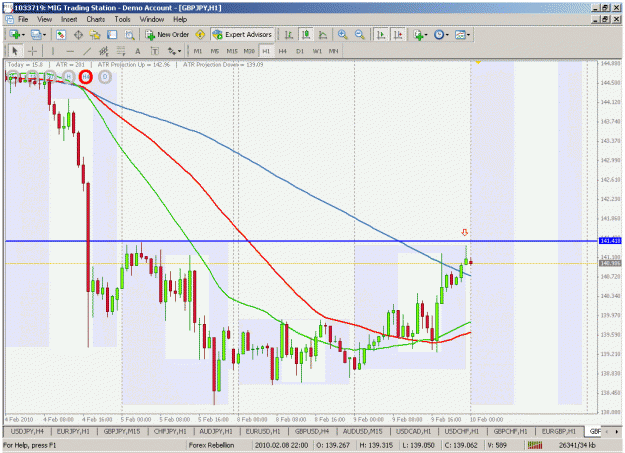This screenshot has width=625, height=453.
Task: Switch to the USDCAD,H1 chart tab
Action: coord(413,431)
